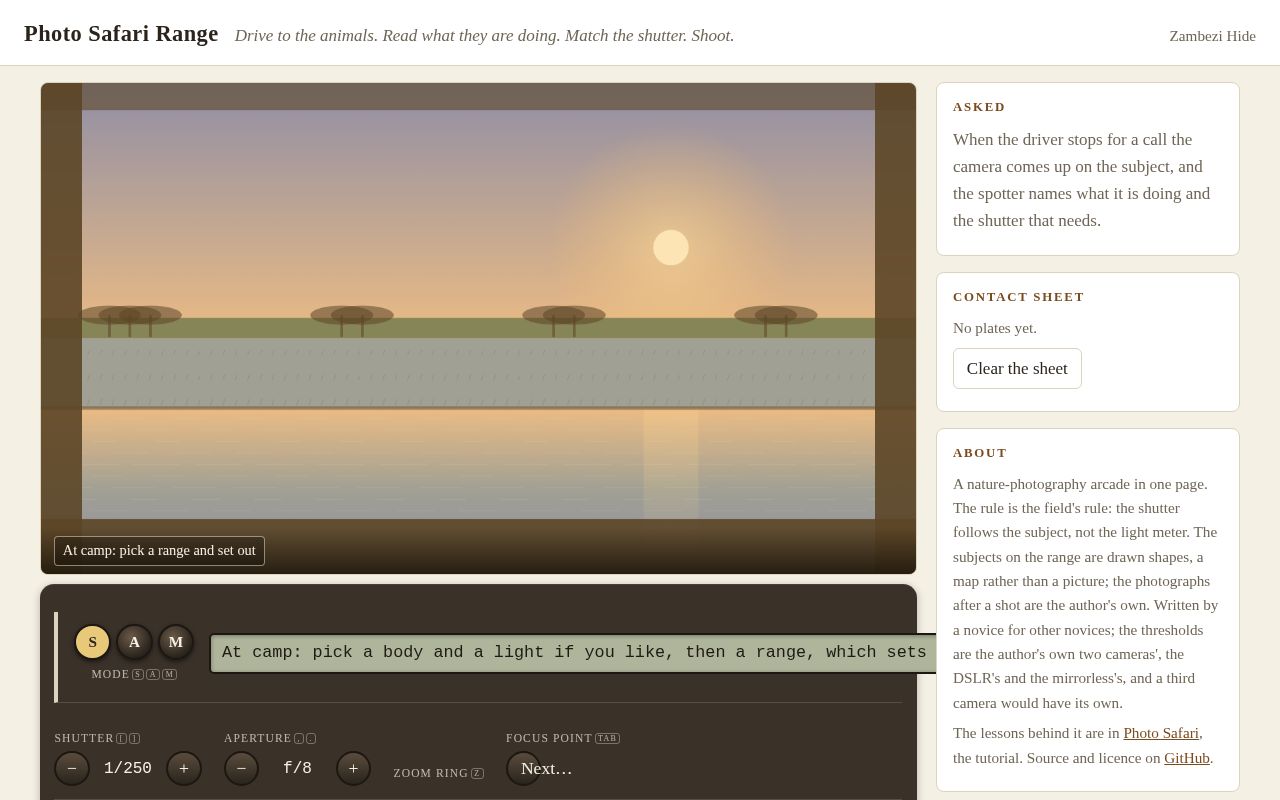Viewport: 1280px width, 800px height.
Task: Open the GitHub source link
Action: (1187, 758)
